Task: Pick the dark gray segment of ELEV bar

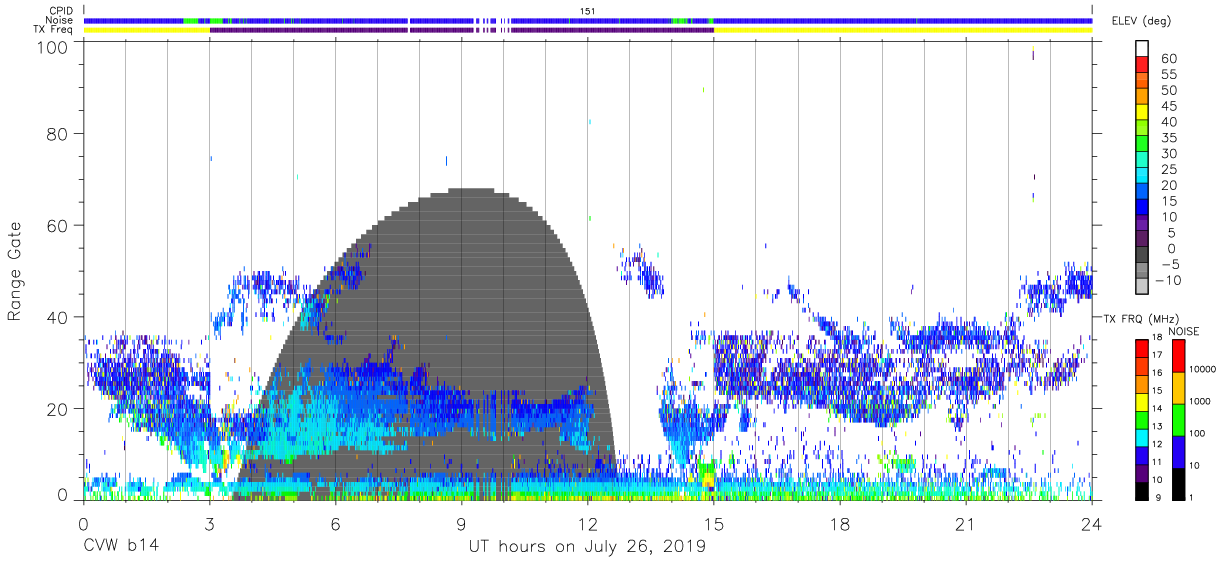Action: (1141, 256)
